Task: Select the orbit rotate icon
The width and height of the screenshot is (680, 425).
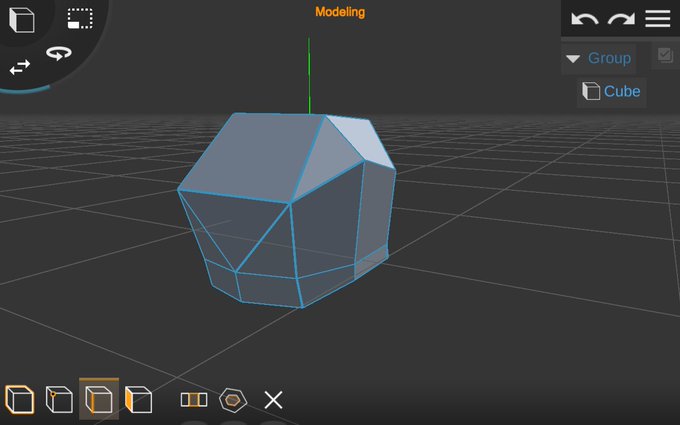Action: 59,53
